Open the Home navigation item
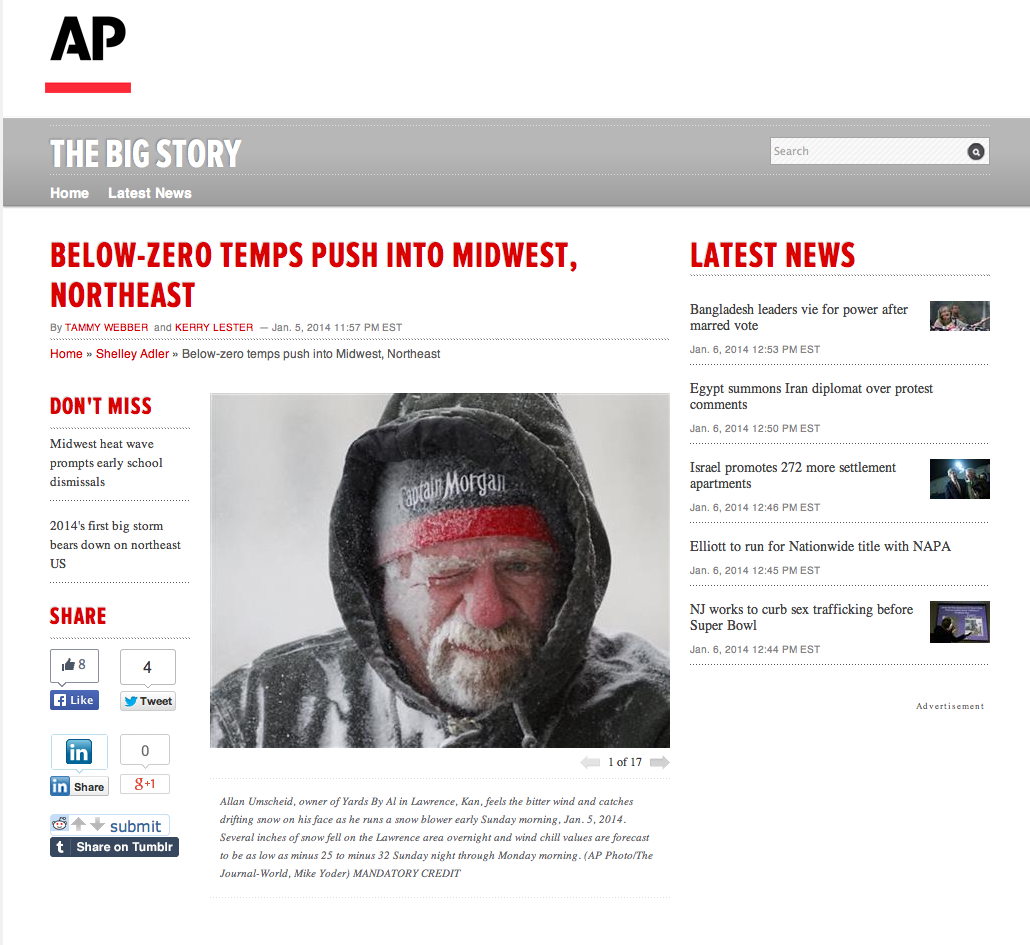 click(70, 193)
